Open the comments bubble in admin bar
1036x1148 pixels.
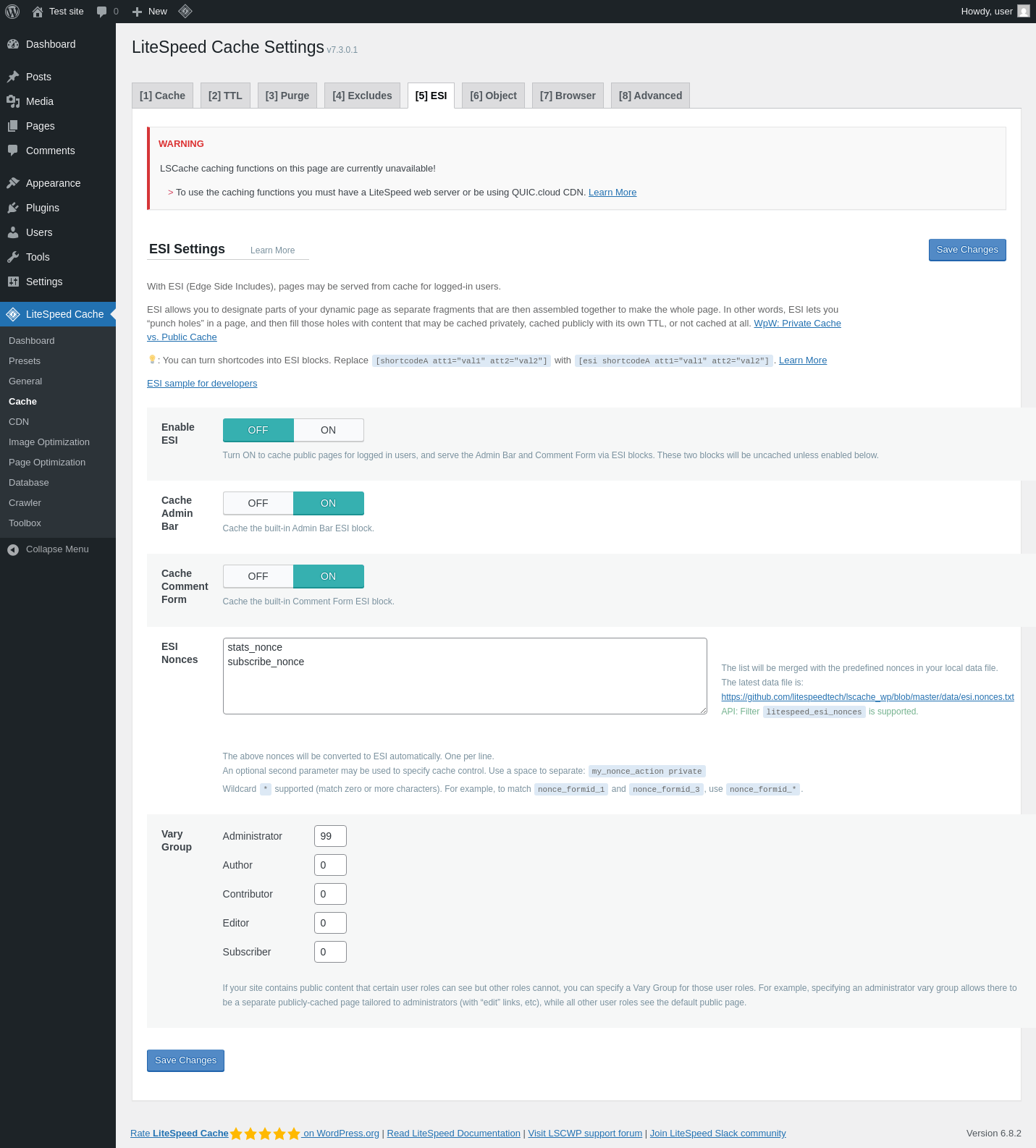(102, 12)
